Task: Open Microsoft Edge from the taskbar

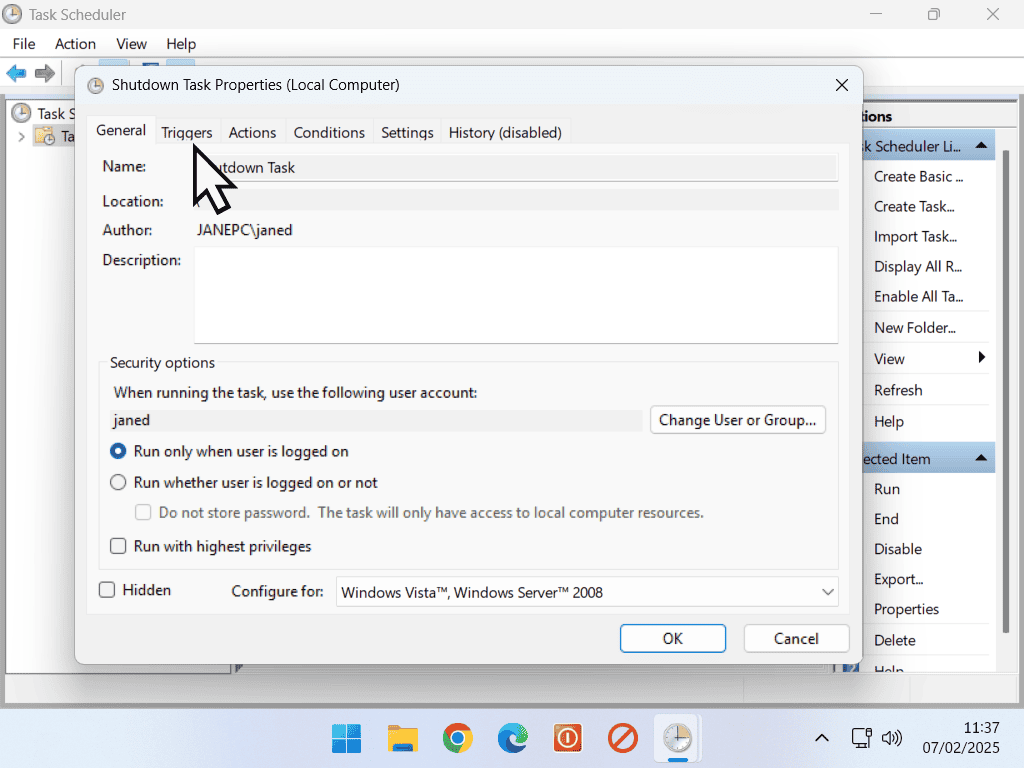Action: click(x=513, y=739)
